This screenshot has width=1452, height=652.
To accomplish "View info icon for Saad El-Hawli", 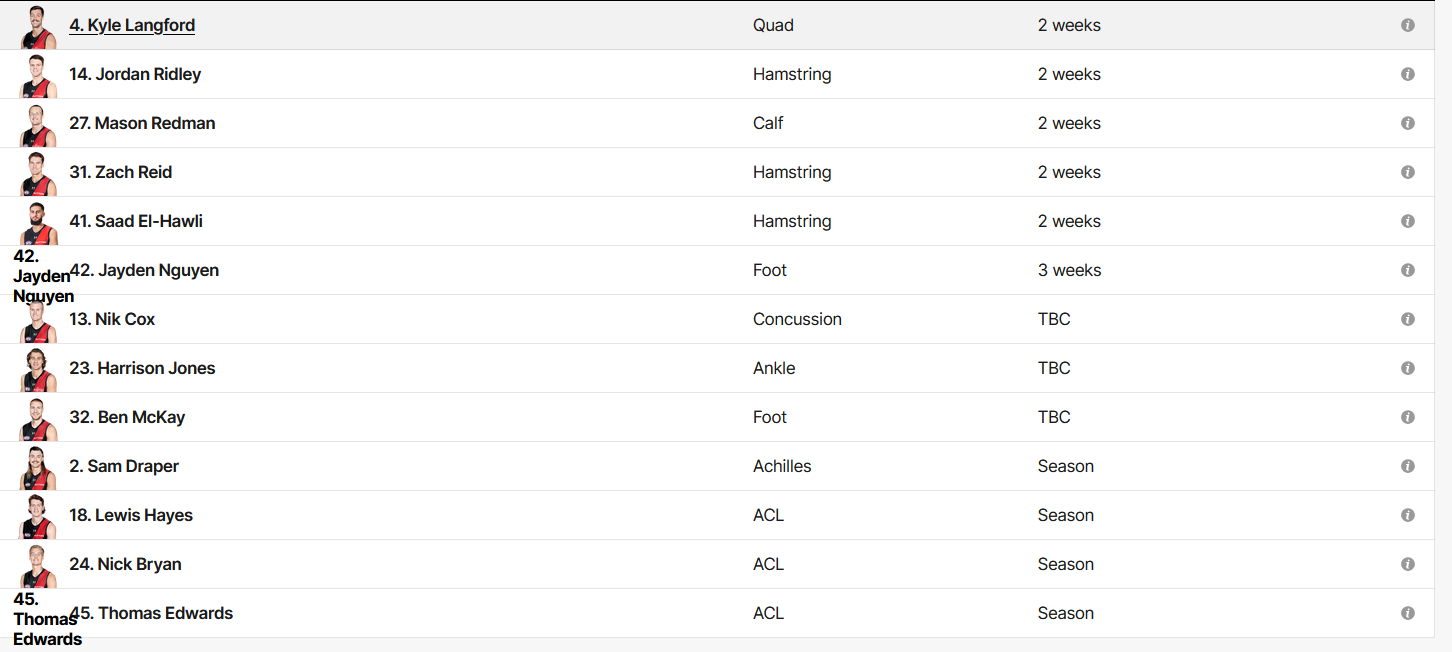I will pos(1408,221).
